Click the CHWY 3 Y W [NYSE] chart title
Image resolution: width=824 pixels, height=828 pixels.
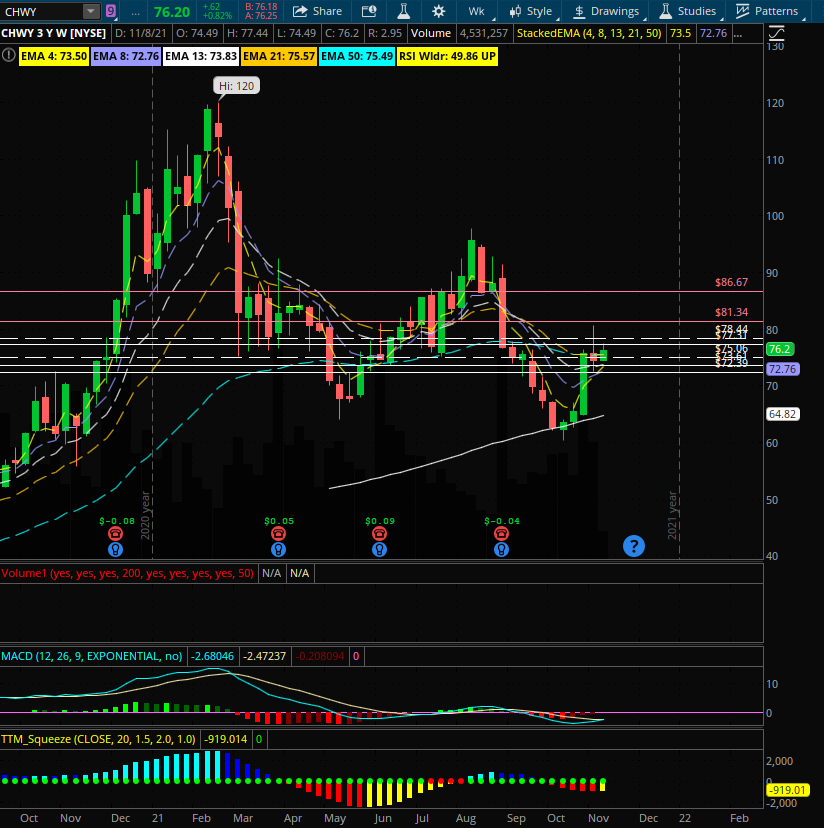tap(54, 33)
